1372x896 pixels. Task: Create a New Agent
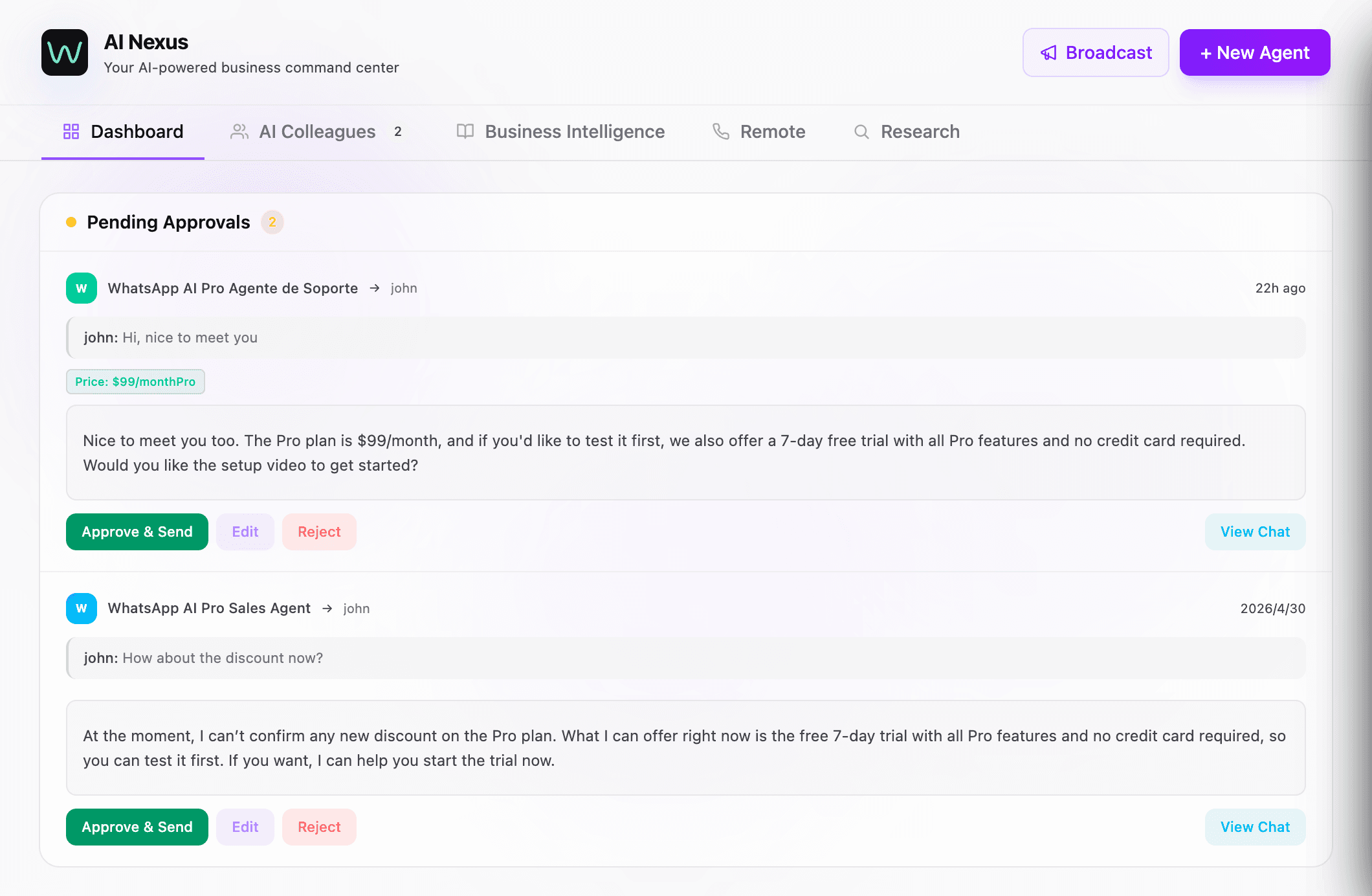coord(1255,52)
